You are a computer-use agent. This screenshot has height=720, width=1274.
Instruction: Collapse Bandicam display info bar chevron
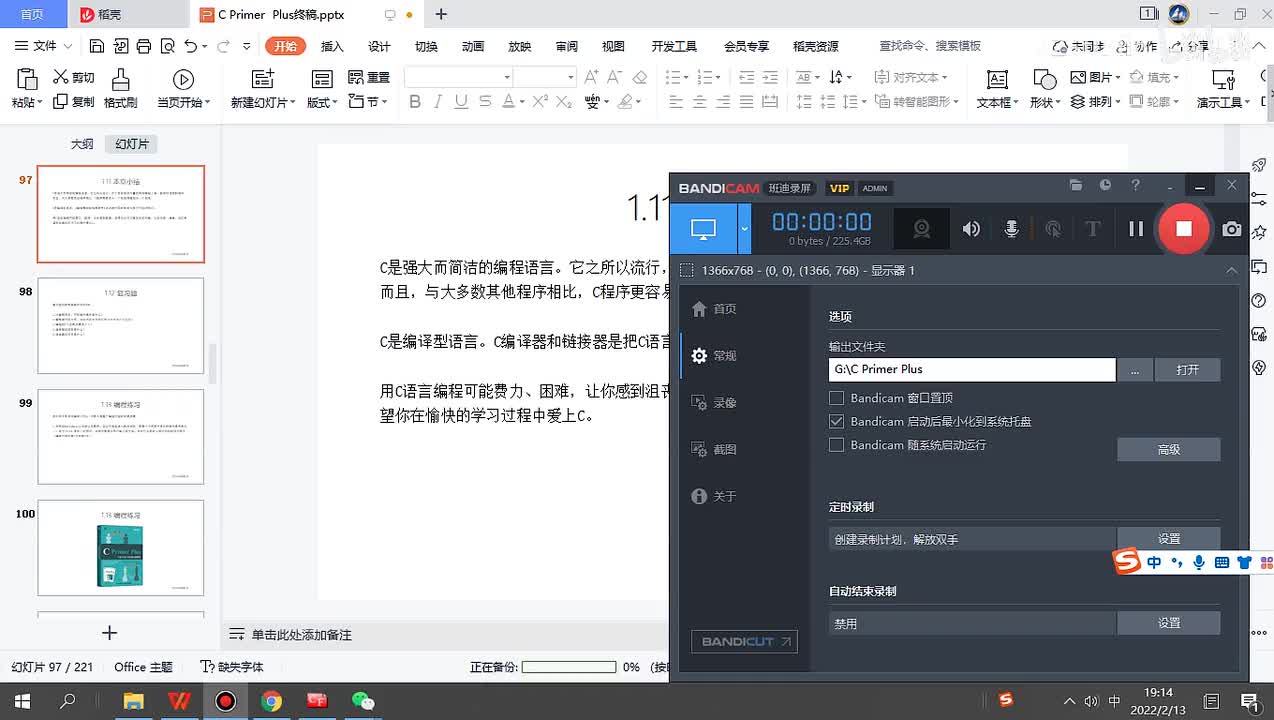(x=1233, y=270)
